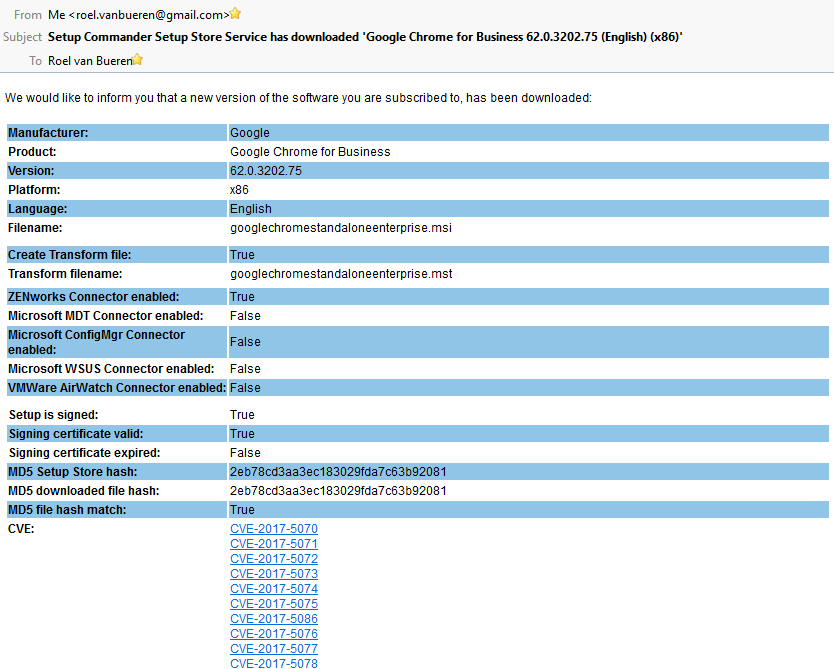Follow the CVE-2017-5086 hyperlink
This screenshot has height=669, width=834.
click(x=274, y=618)
